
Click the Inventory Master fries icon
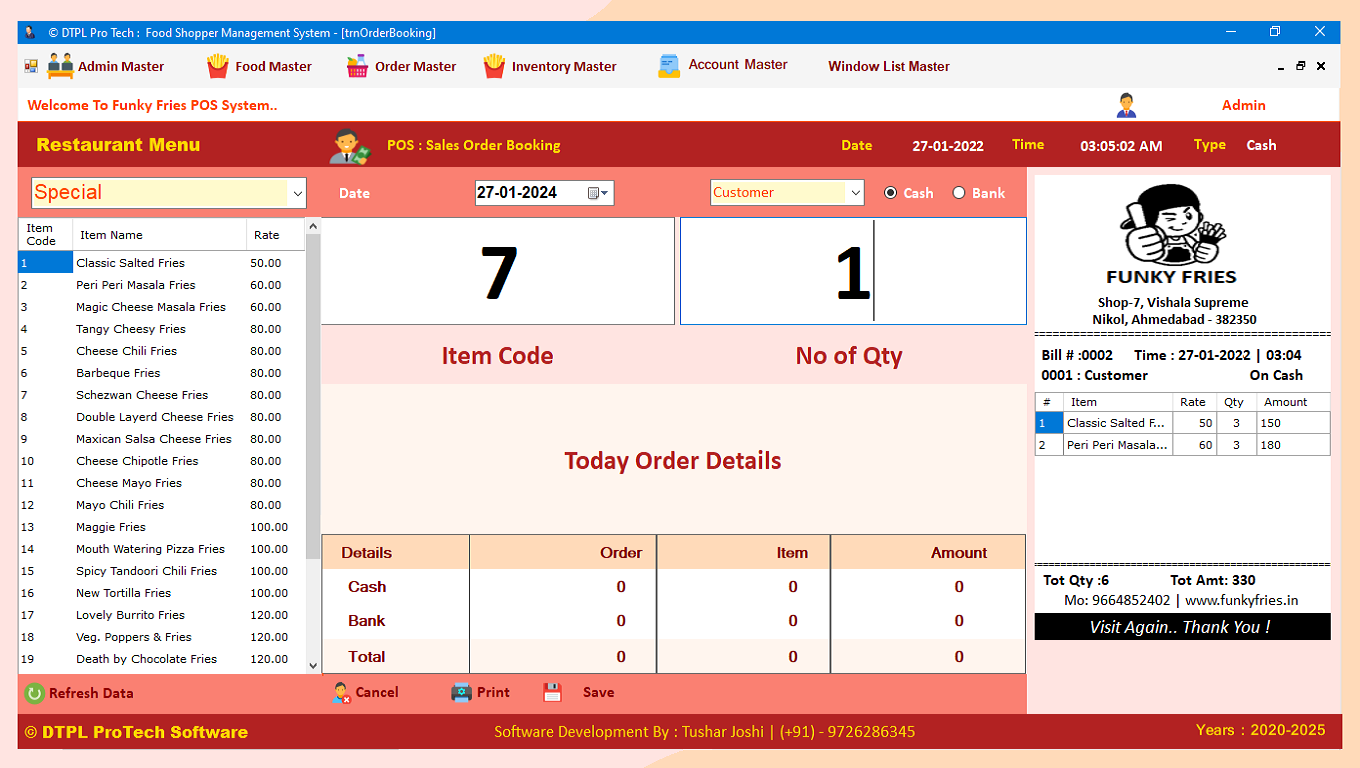[494, 66]
